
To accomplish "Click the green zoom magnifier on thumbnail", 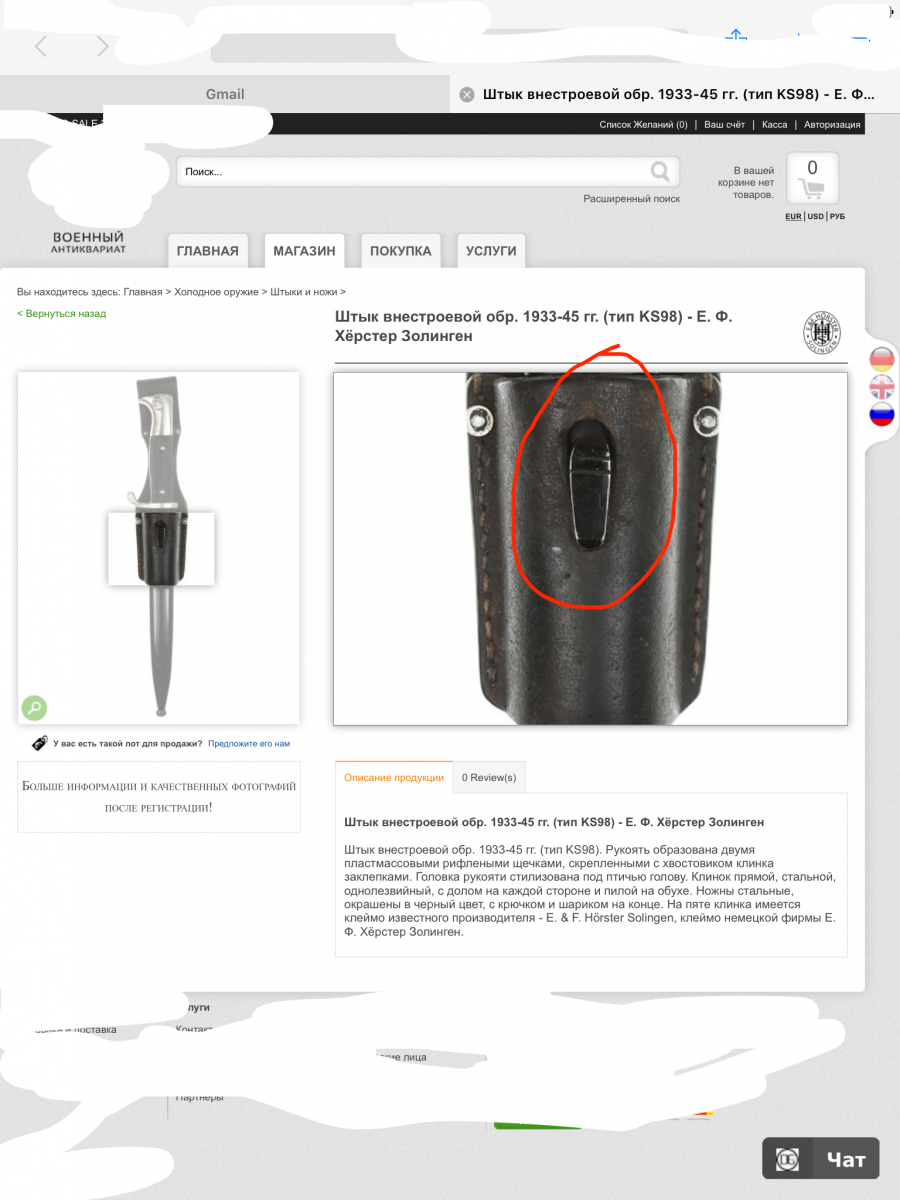I will [34, 708].
